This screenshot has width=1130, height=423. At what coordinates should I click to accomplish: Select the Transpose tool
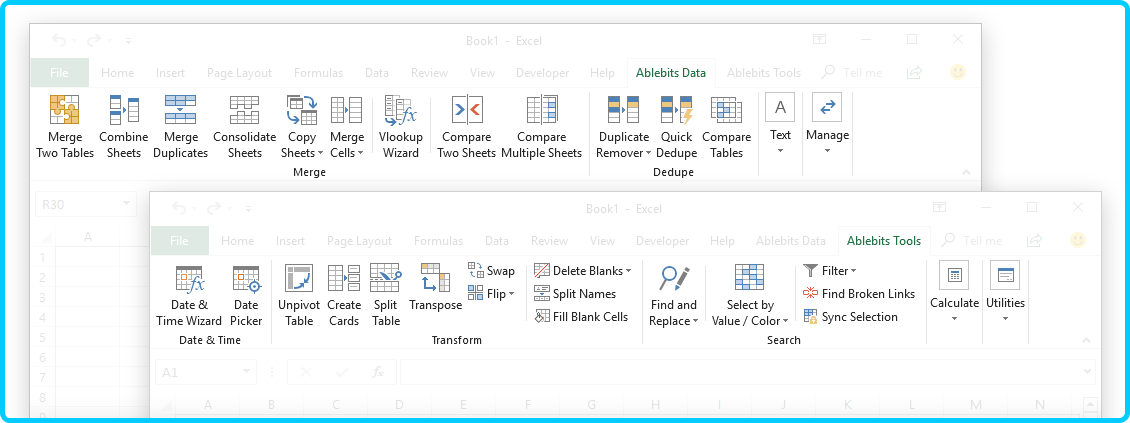click(435, 279)
